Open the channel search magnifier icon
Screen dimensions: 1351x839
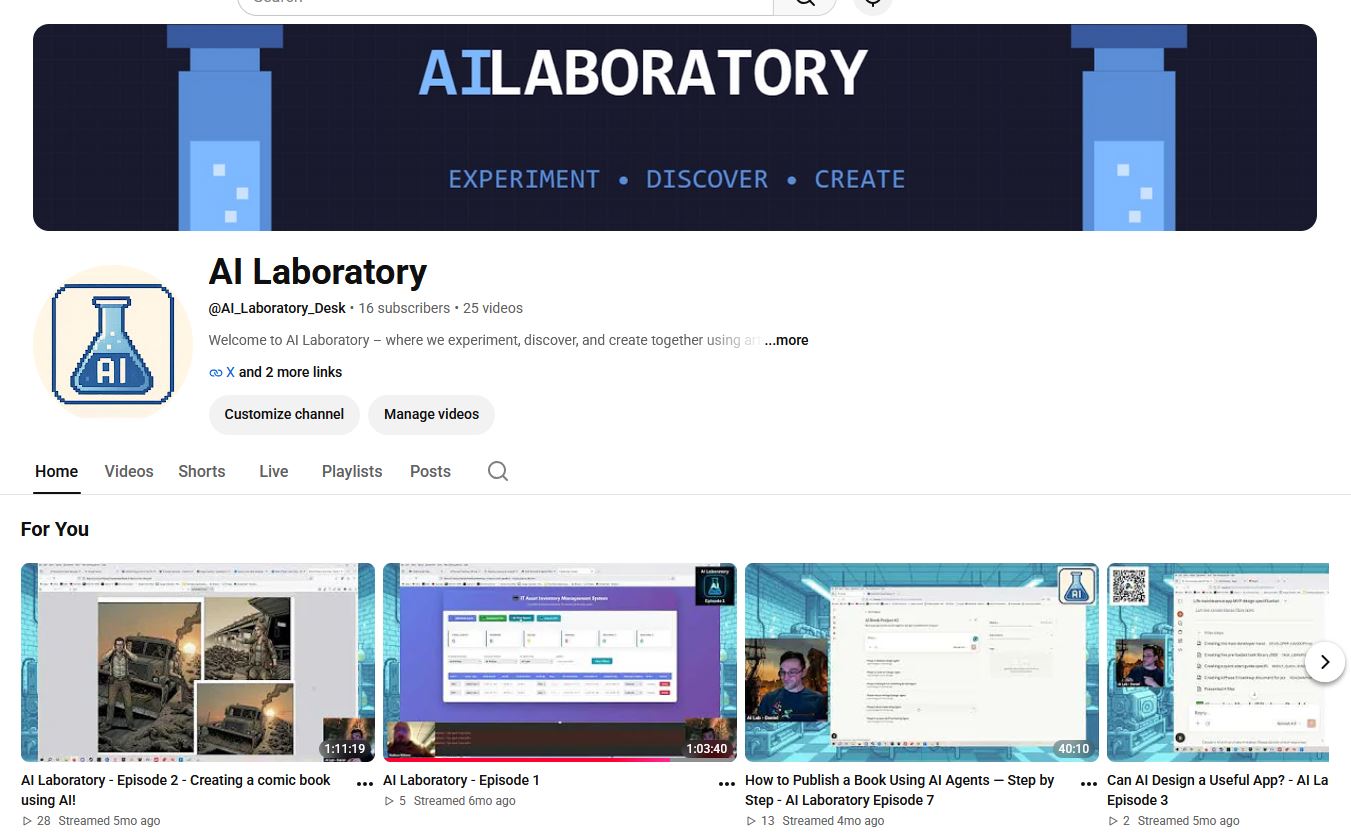(x=498, y=471)
